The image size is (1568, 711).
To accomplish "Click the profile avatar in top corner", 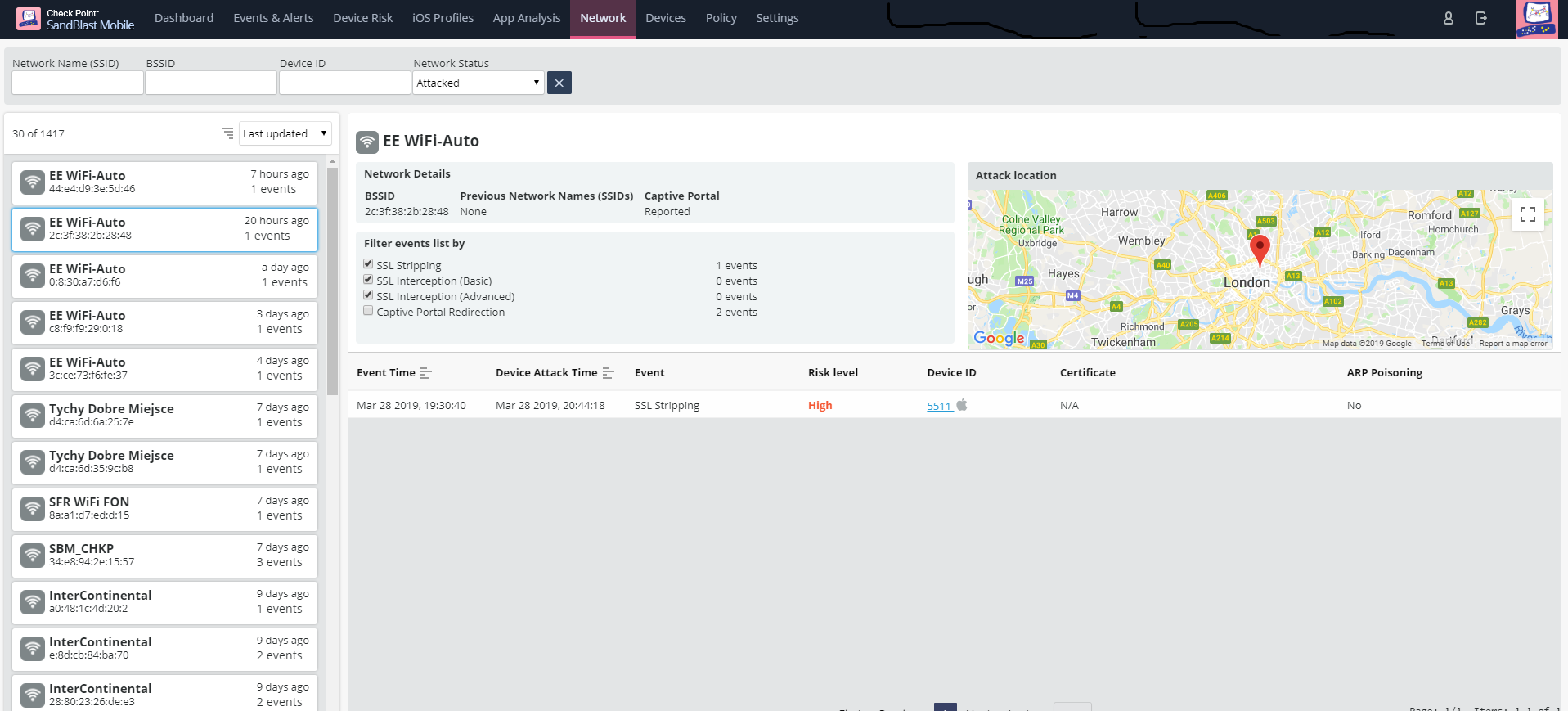I will 1537,19.
